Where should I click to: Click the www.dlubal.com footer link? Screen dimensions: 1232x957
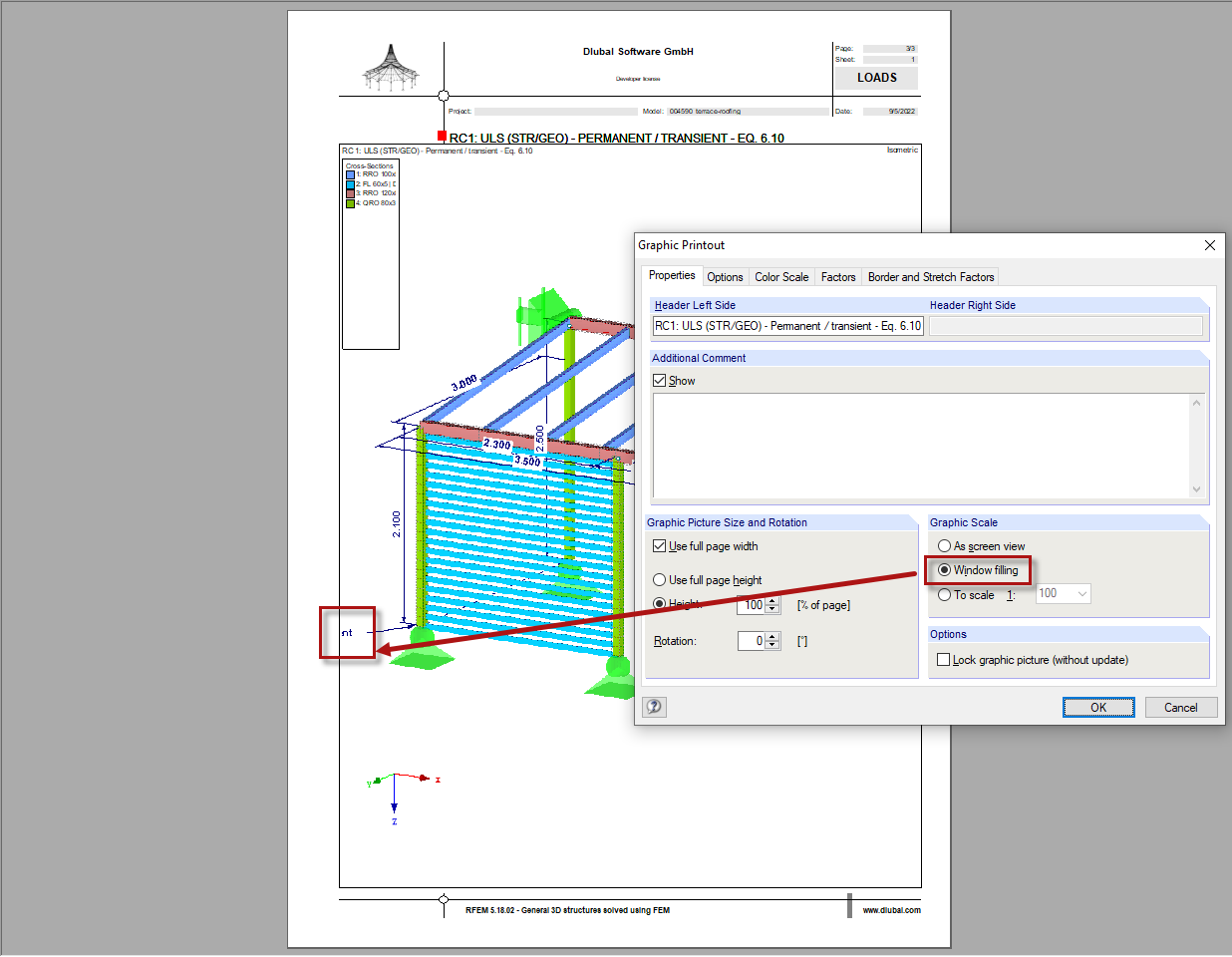[891, 910]
